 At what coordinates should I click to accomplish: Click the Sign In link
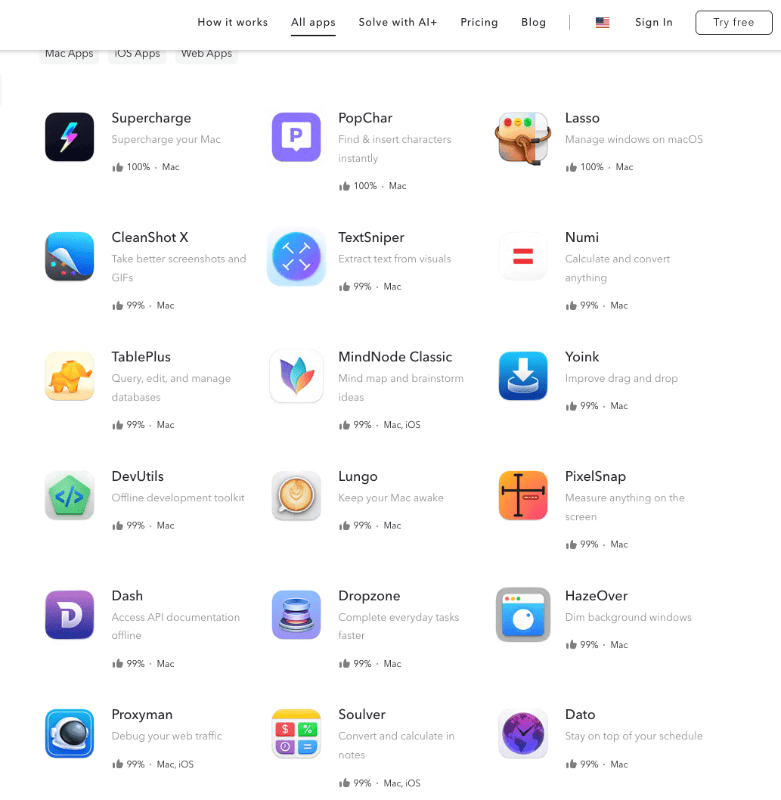point(653,22)
